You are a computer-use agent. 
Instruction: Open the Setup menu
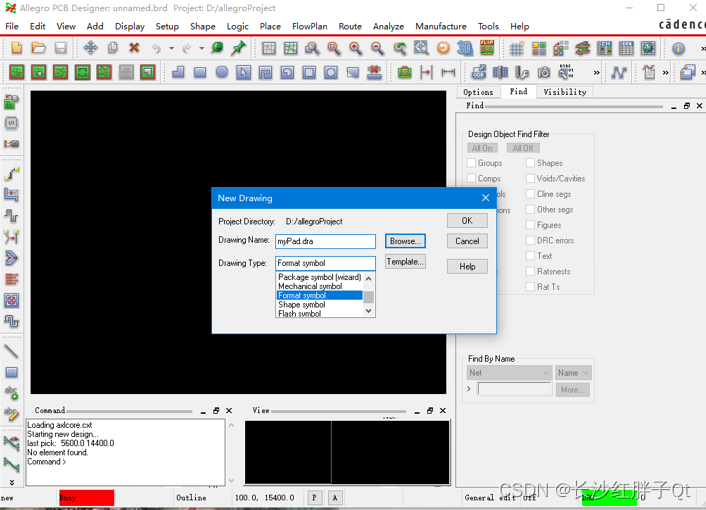(167, 26)
